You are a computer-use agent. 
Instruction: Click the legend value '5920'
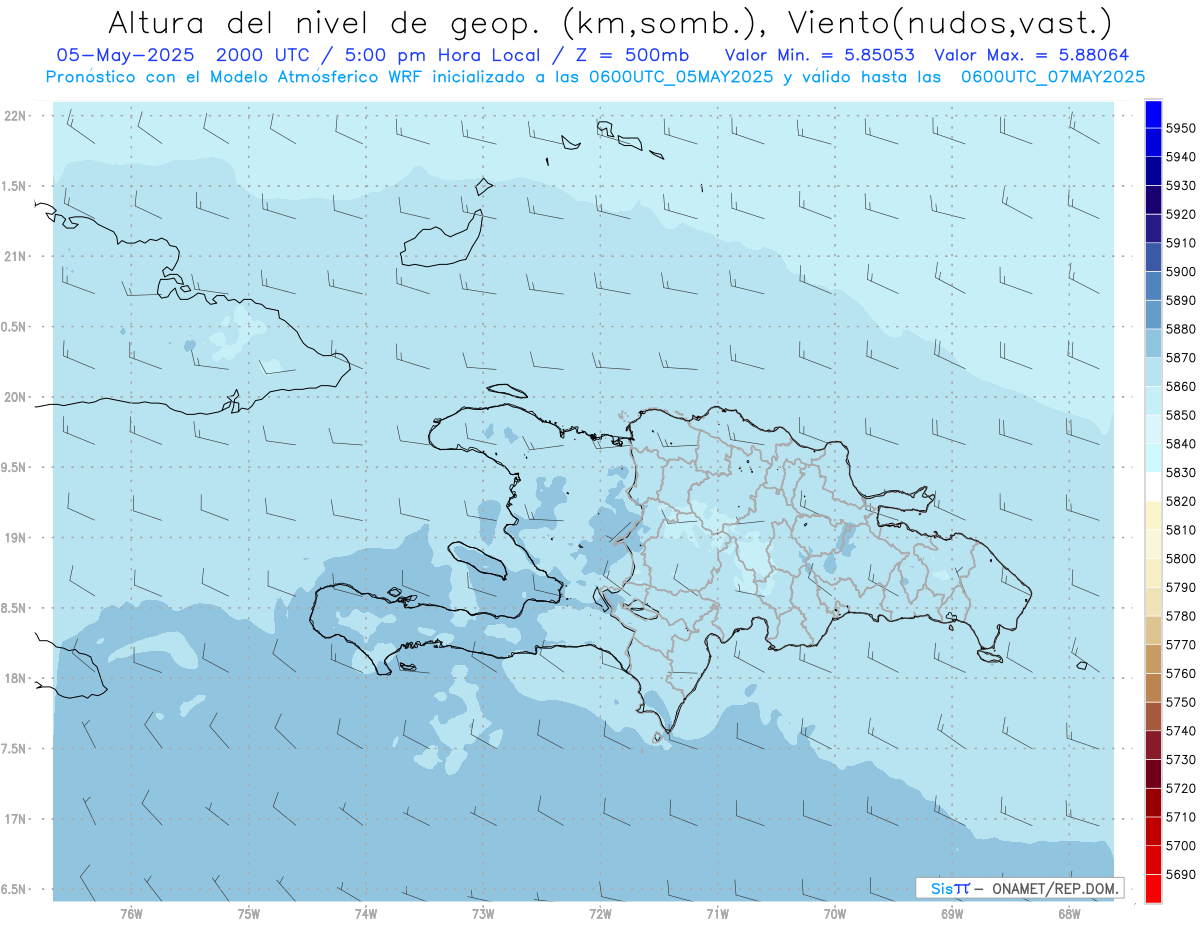pyautogui.click(x=1180, y=215)
